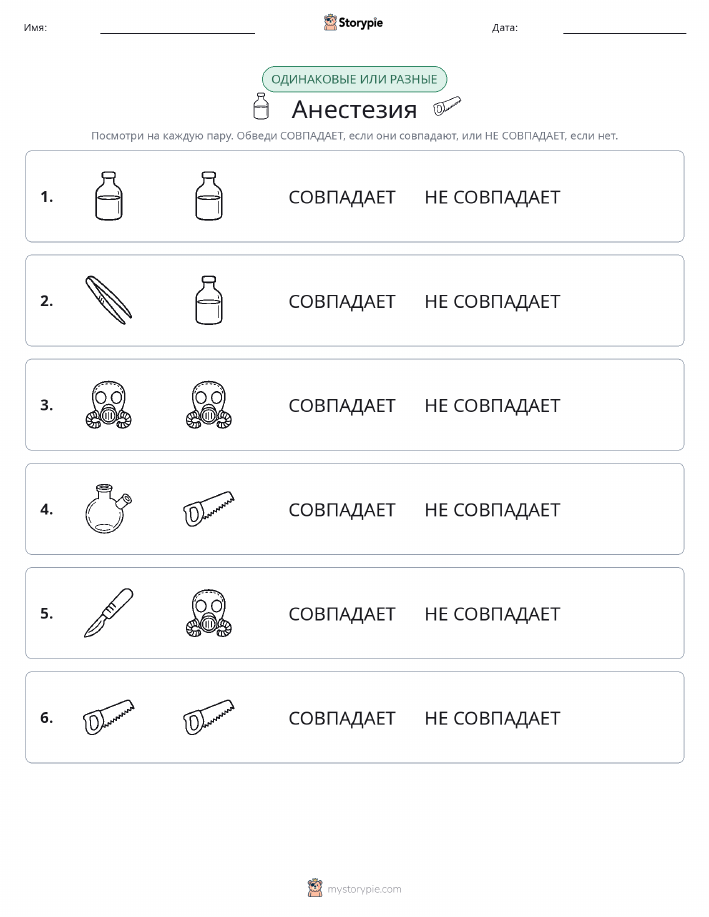Click the bottle icon in row 2
Screen dimensions: 709x917
click(209, 300)
